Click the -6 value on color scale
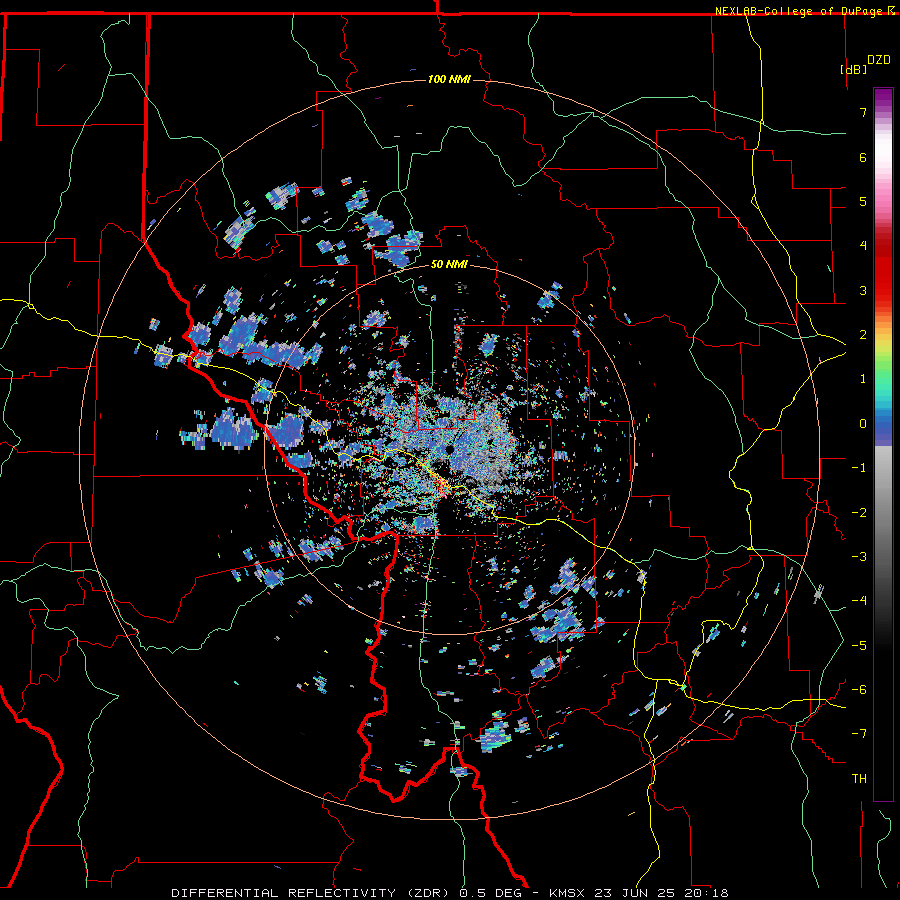The image size is (900, 900). [859, 690]
